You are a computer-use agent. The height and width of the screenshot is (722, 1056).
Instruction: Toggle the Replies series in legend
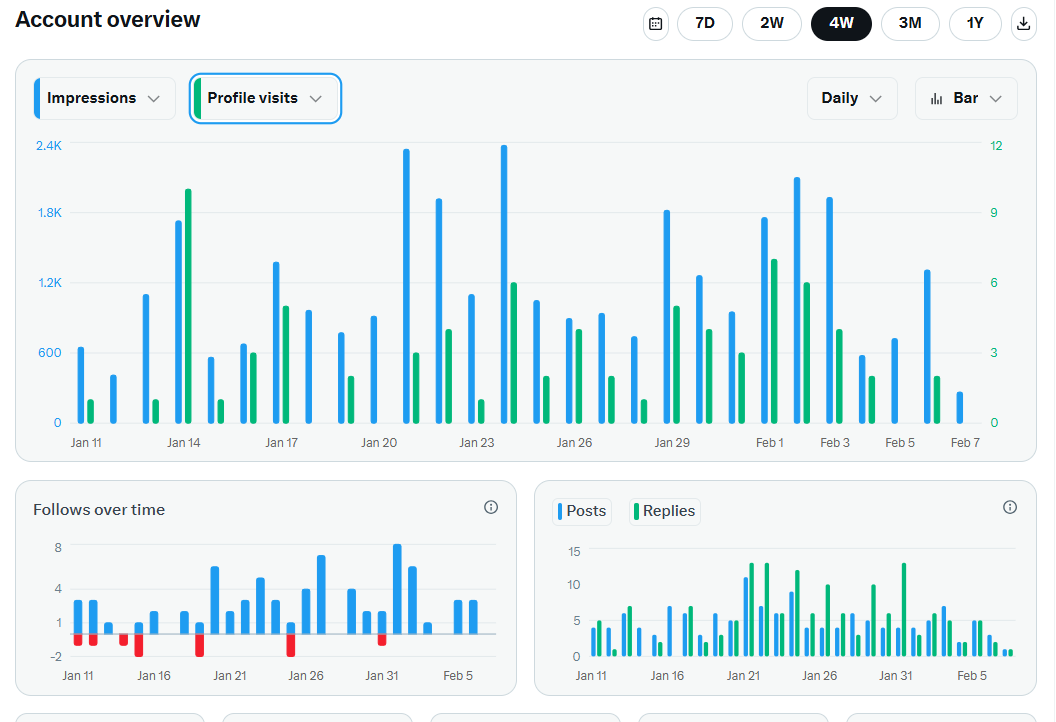pyautogui.click(x=664, y=511)
